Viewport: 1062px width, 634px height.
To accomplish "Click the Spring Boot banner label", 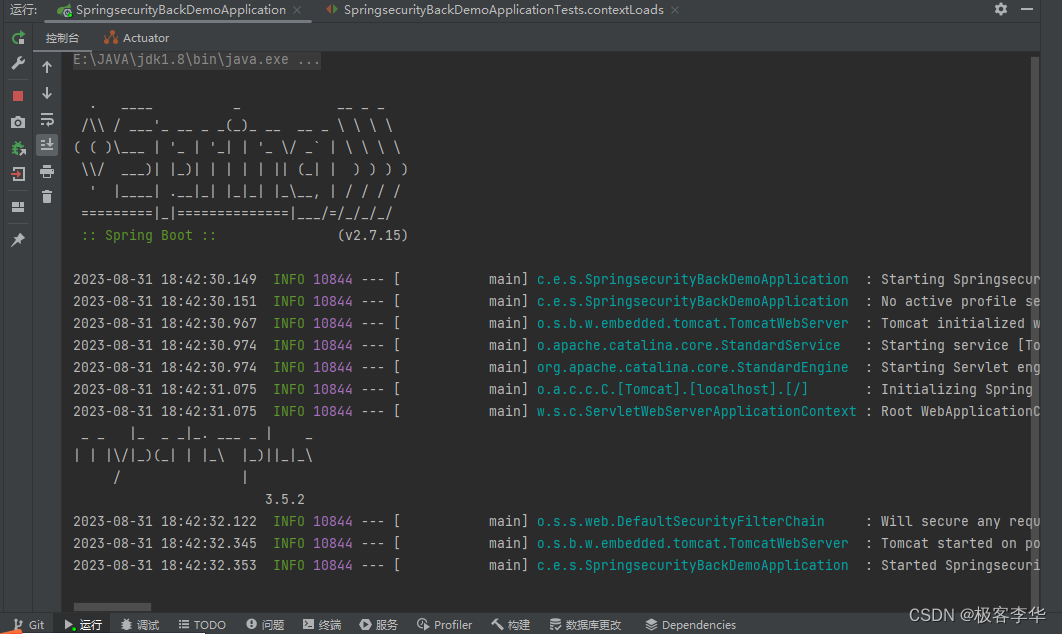I will pyautogui.click(x=148, y=236).
